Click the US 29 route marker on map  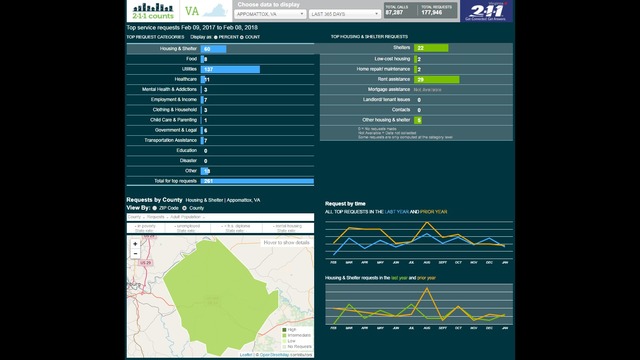coord(146,263)
